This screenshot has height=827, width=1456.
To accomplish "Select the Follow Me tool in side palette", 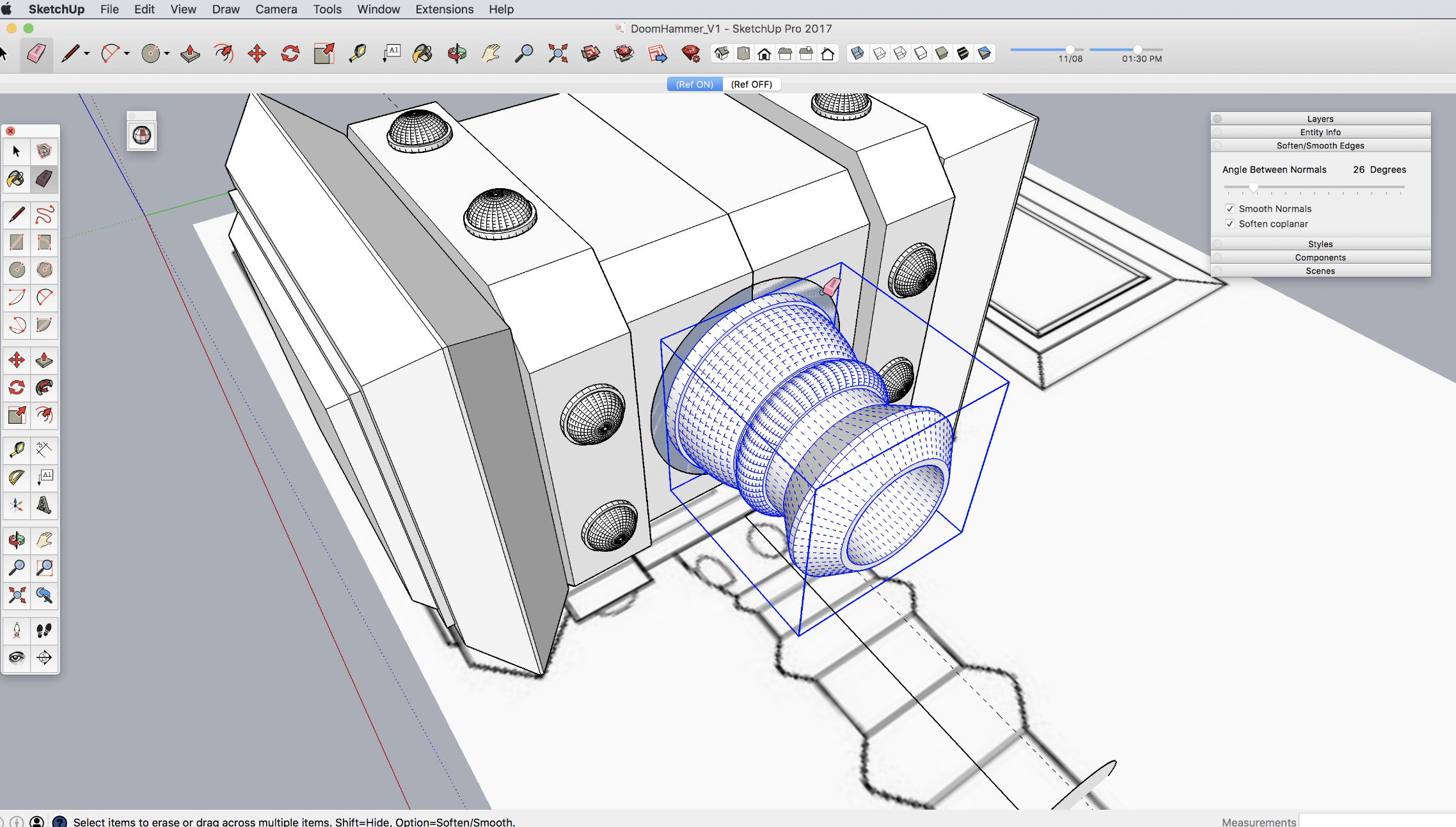I will pyautogui.click(x=44, y=388).
